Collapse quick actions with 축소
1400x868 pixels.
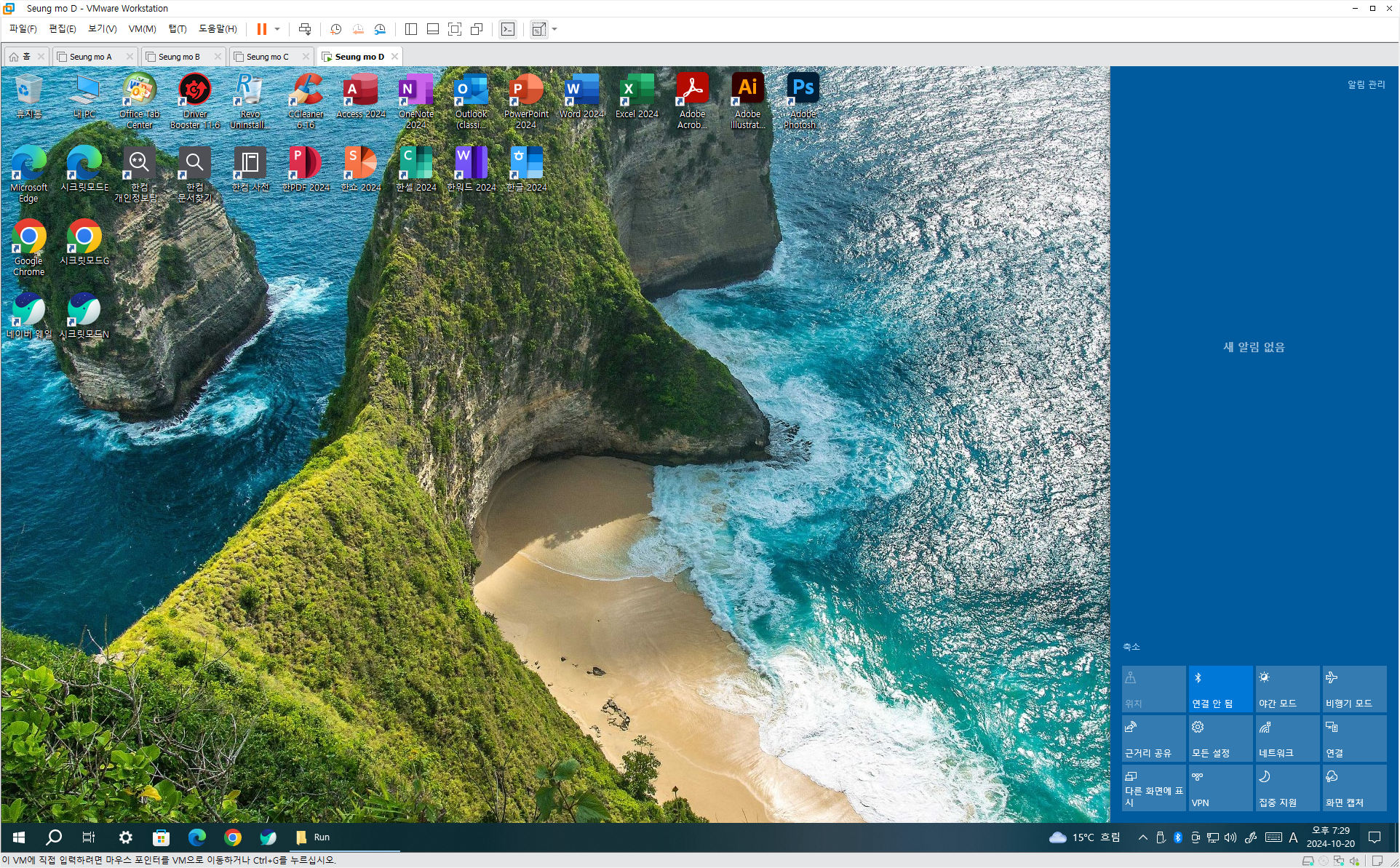1131,647
